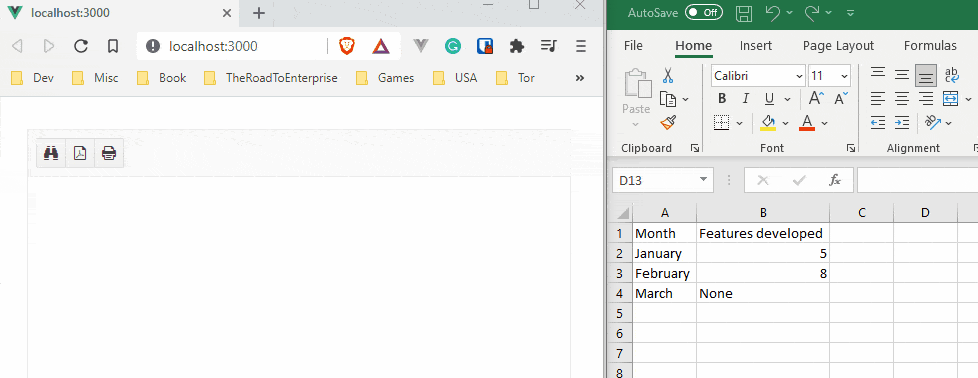
Task: Click the print icon in the viewer toolbar
Action: click(109, 153)
